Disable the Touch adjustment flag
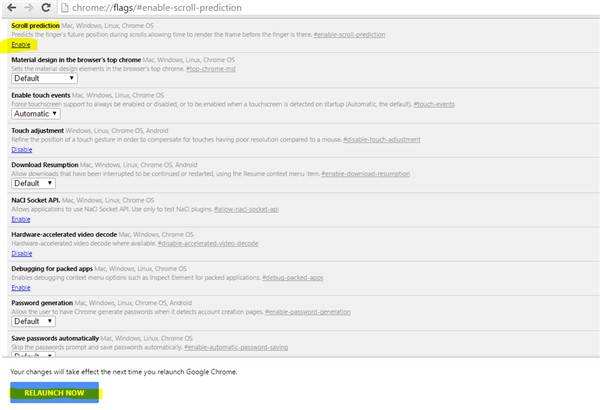This screenshot has width=600, height=410. (22, 149)
